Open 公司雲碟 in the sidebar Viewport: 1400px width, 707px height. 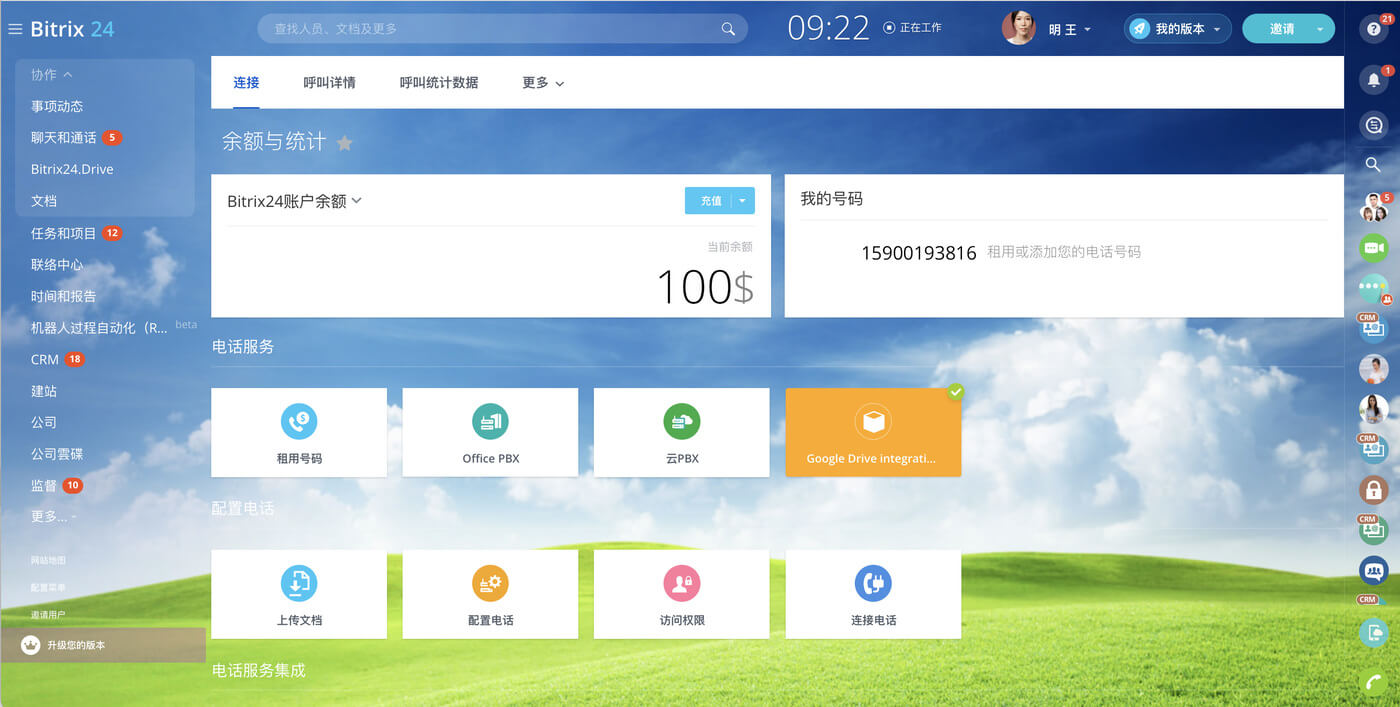coord(57,454)
